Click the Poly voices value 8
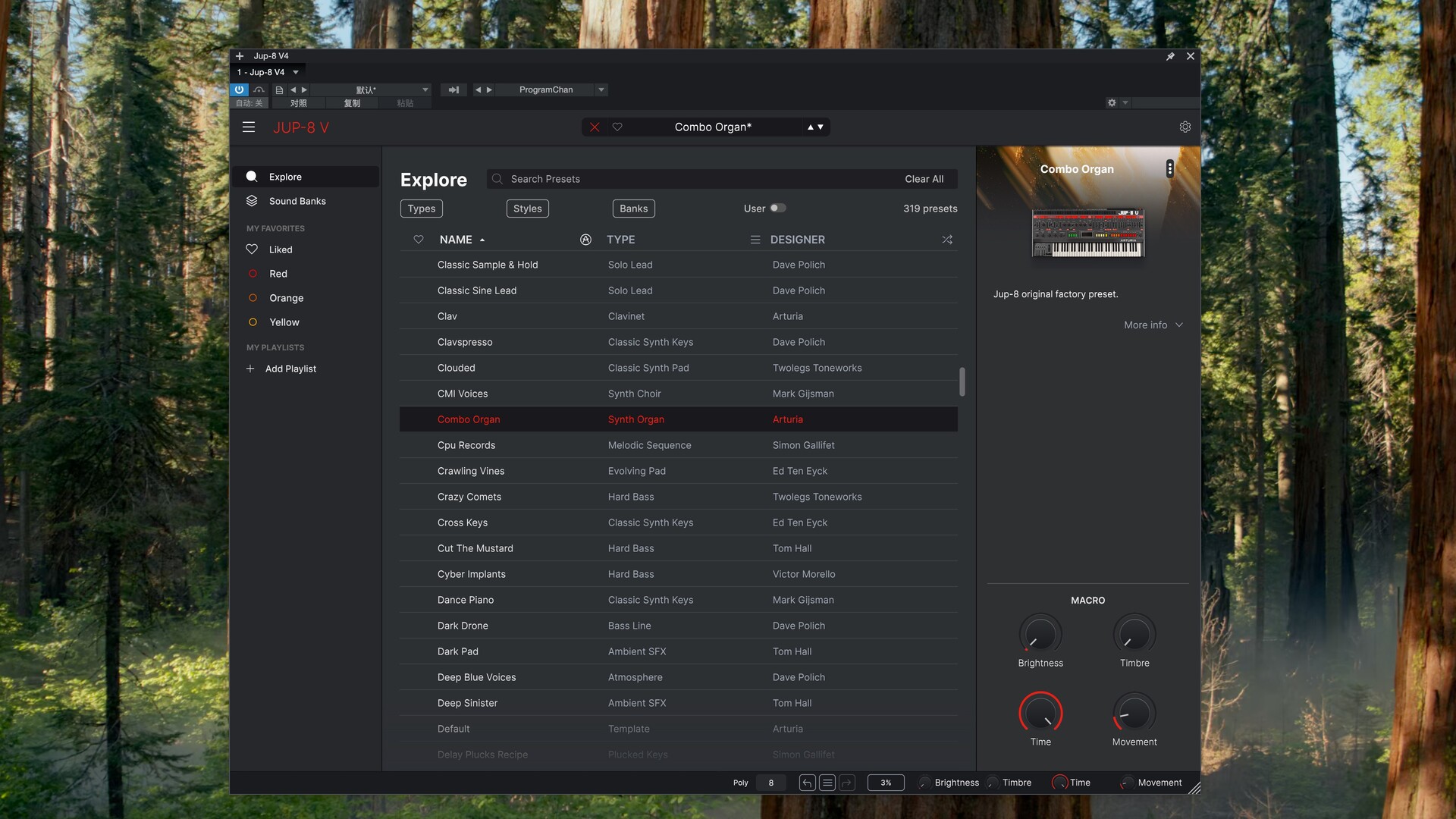 tap(771, 783)
